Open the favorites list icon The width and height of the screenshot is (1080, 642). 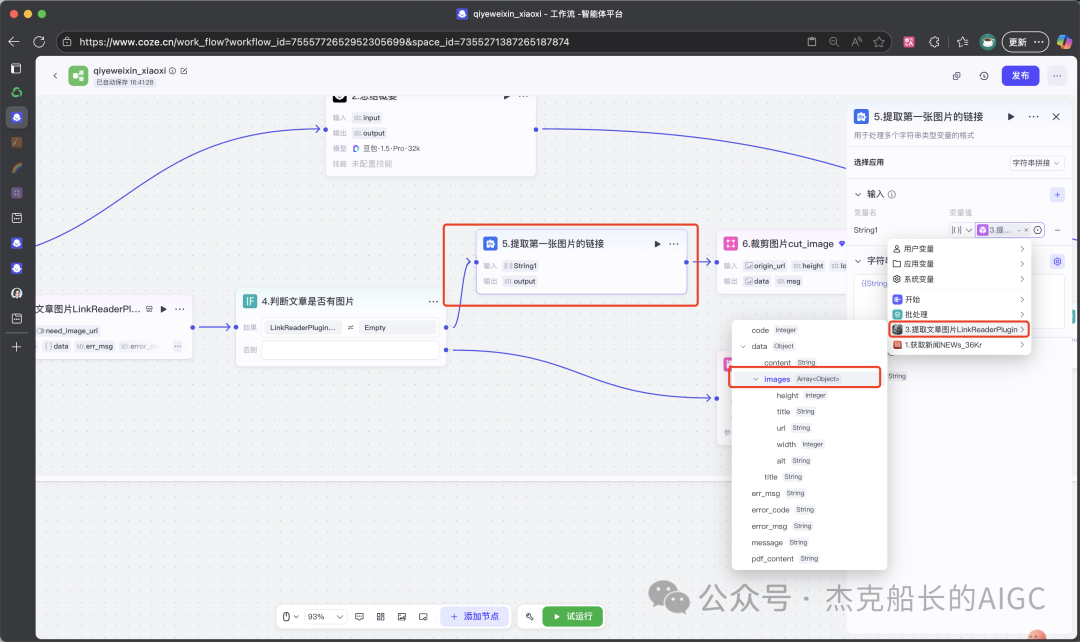tap(962, 42)
